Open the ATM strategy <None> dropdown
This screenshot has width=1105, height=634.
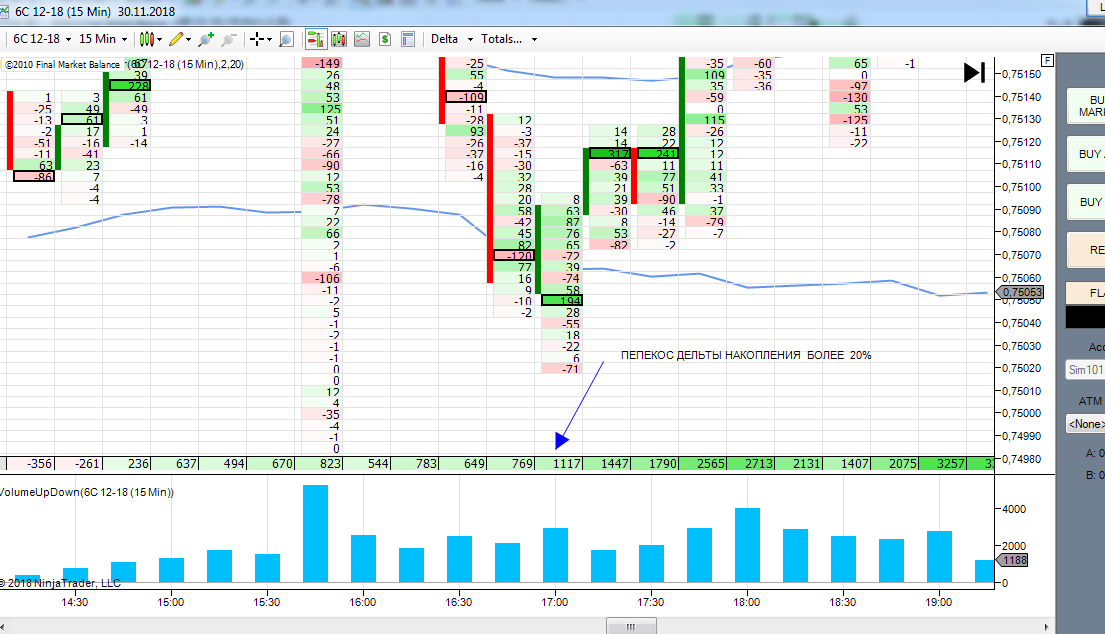pos(1085,423)
